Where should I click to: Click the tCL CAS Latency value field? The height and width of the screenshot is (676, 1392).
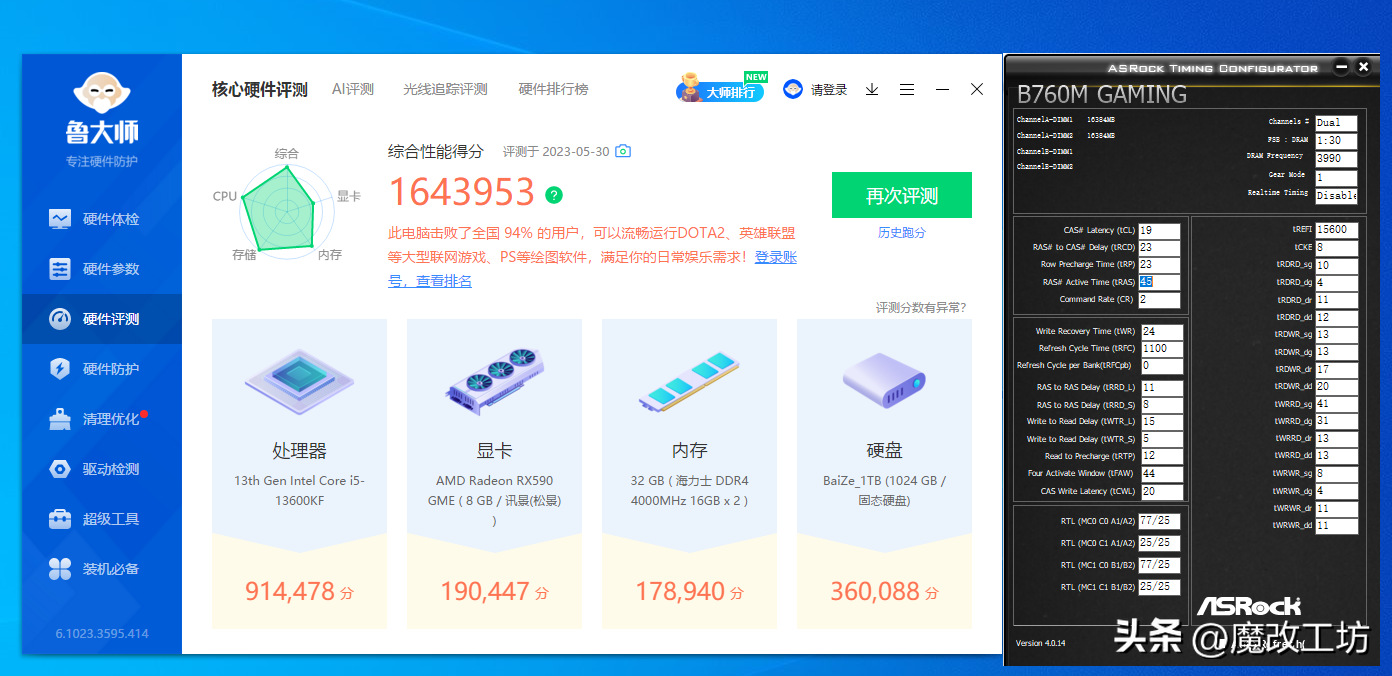(x=1159, y=231)
